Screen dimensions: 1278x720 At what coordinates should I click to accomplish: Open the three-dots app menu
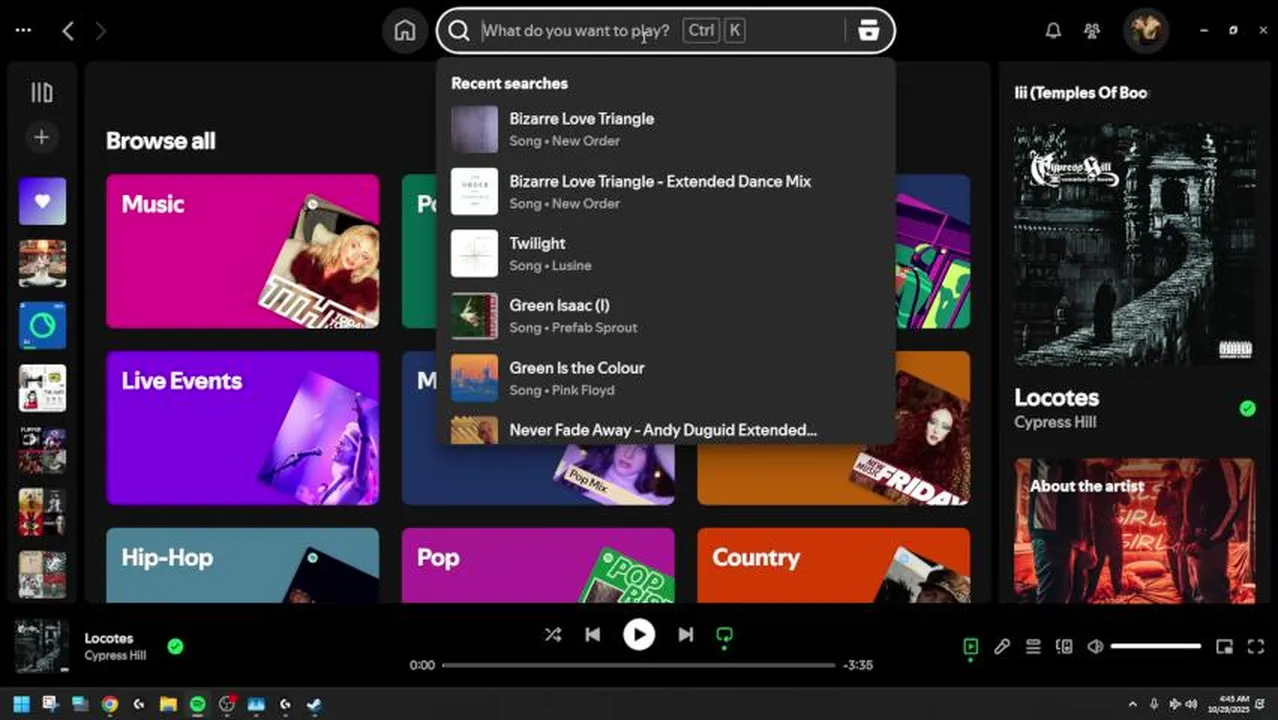[x=23, y=31]
